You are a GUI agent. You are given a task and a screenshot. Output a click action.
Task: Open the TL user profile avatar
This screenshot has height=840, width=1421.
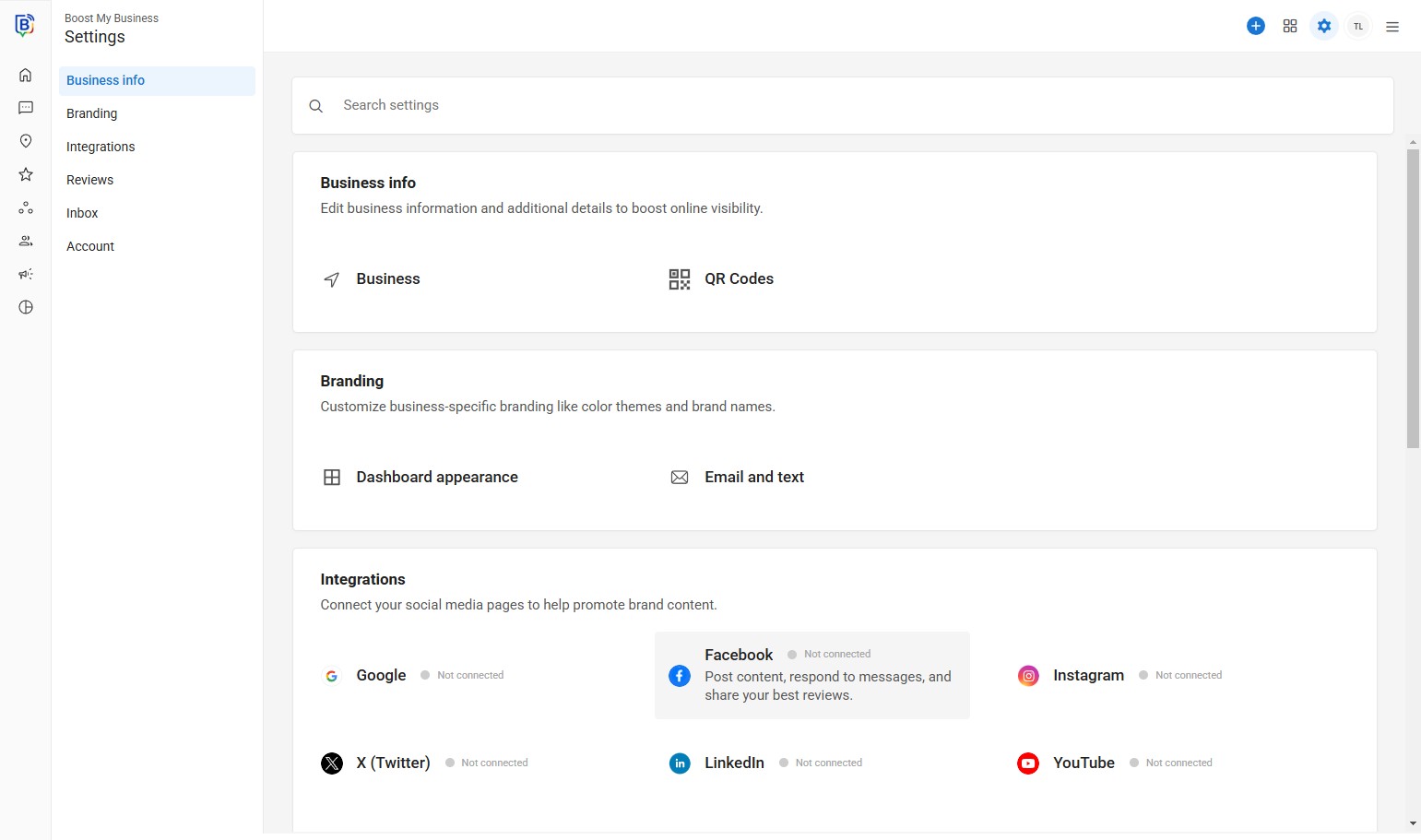[1358, 26]
